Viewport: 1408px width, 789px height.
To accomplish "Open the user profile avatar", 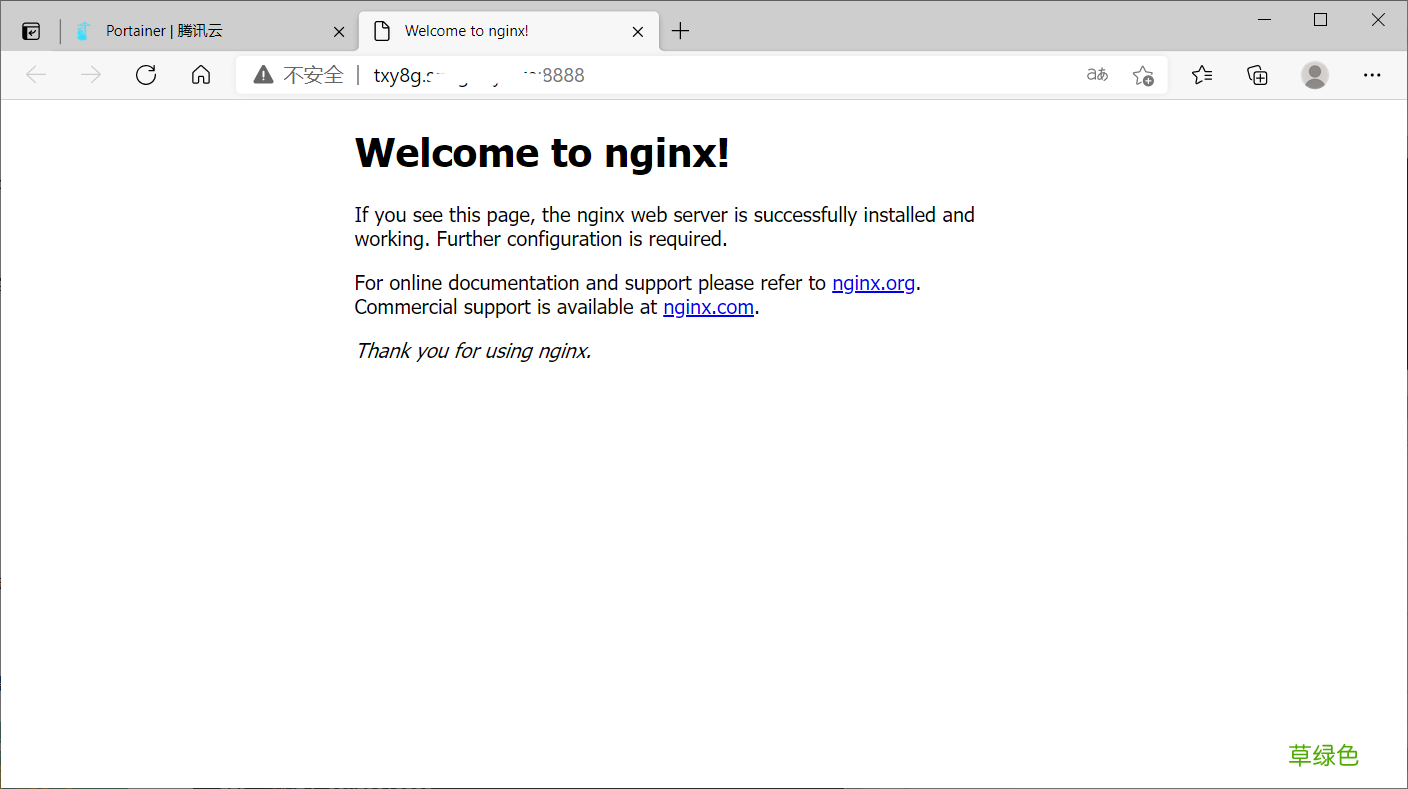I will point(1315,75).
